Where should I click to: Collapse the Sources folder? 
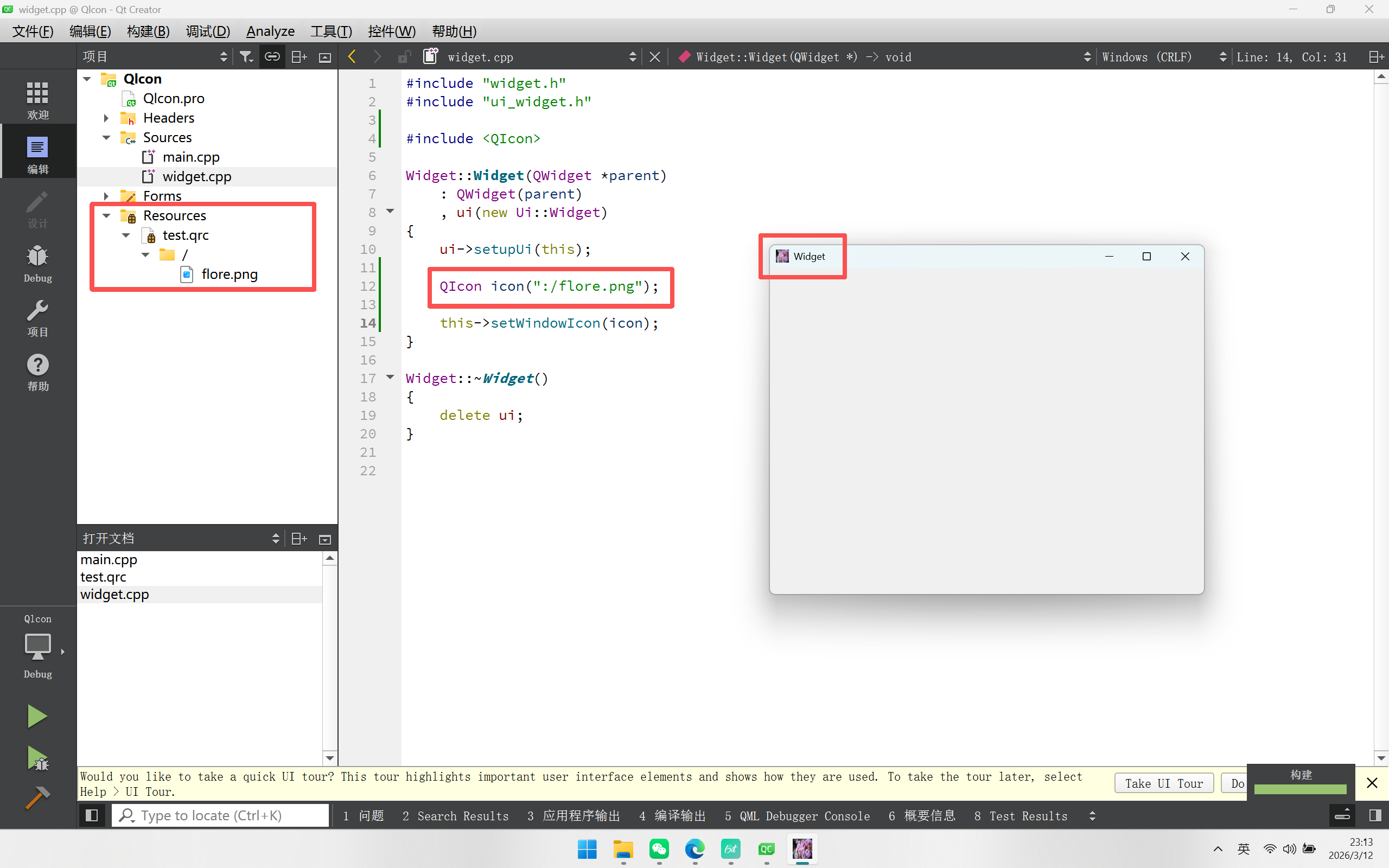point(107,138)
